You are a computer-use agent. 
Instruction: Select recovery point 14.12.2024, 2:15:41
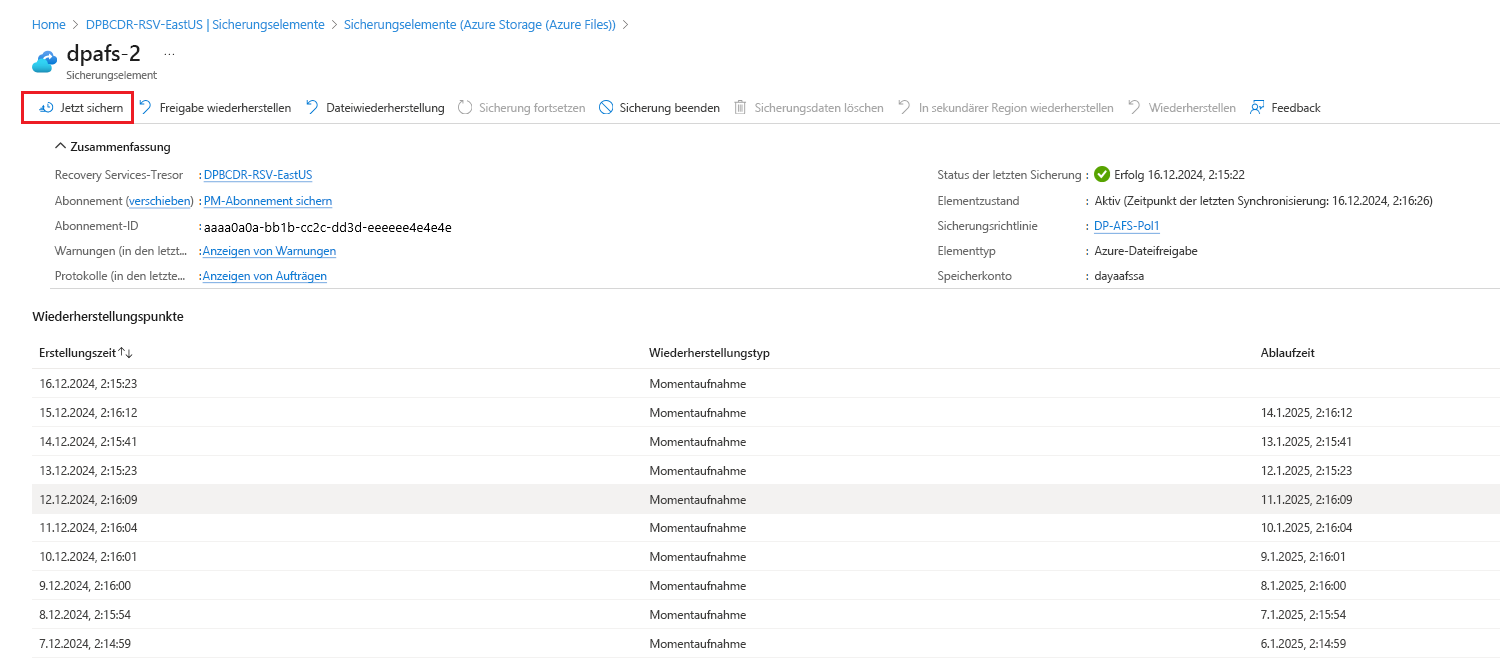tap(766, 442)
